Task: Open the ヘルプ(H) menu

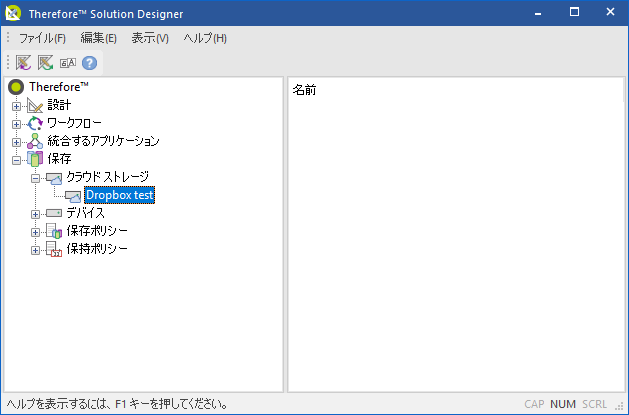Action: (205, 38)
